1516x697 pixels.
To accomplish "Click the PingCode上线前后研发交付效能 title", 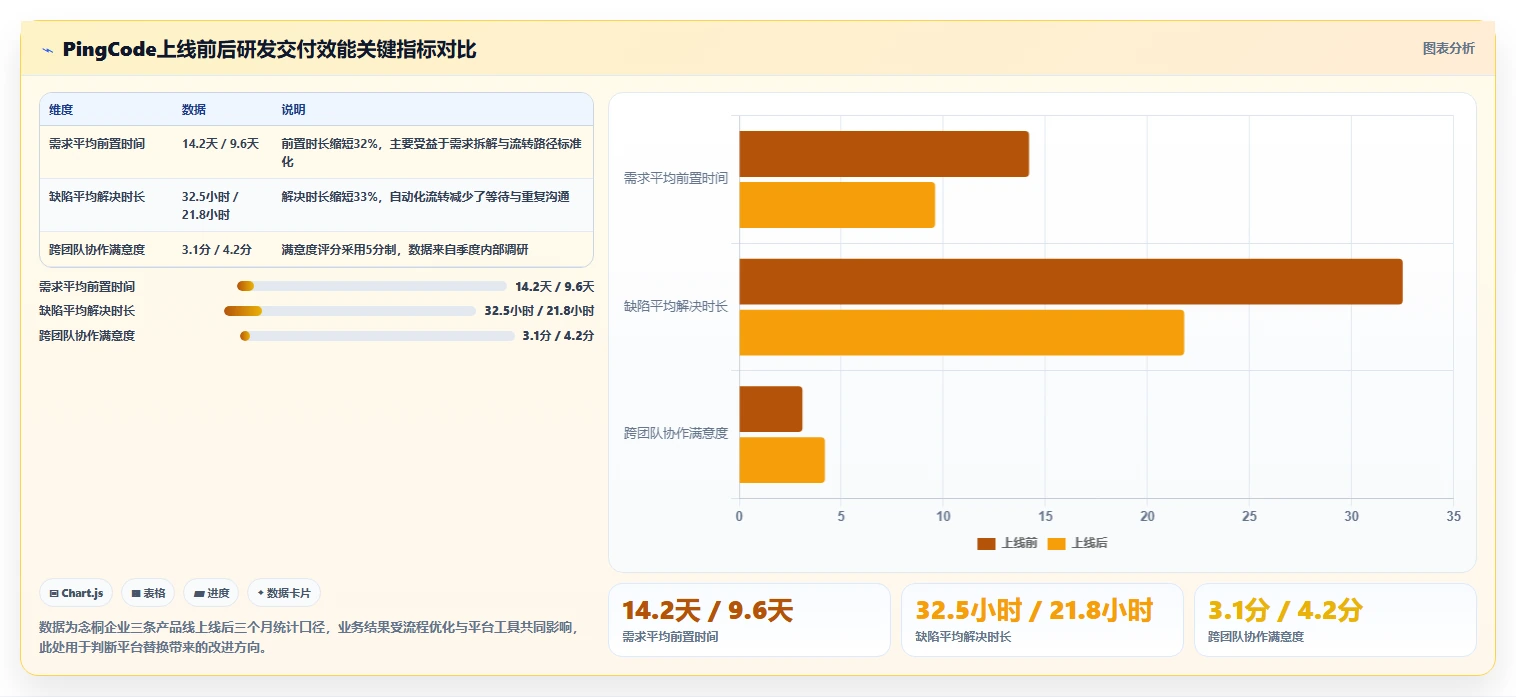I will click(x=269, y=50).
